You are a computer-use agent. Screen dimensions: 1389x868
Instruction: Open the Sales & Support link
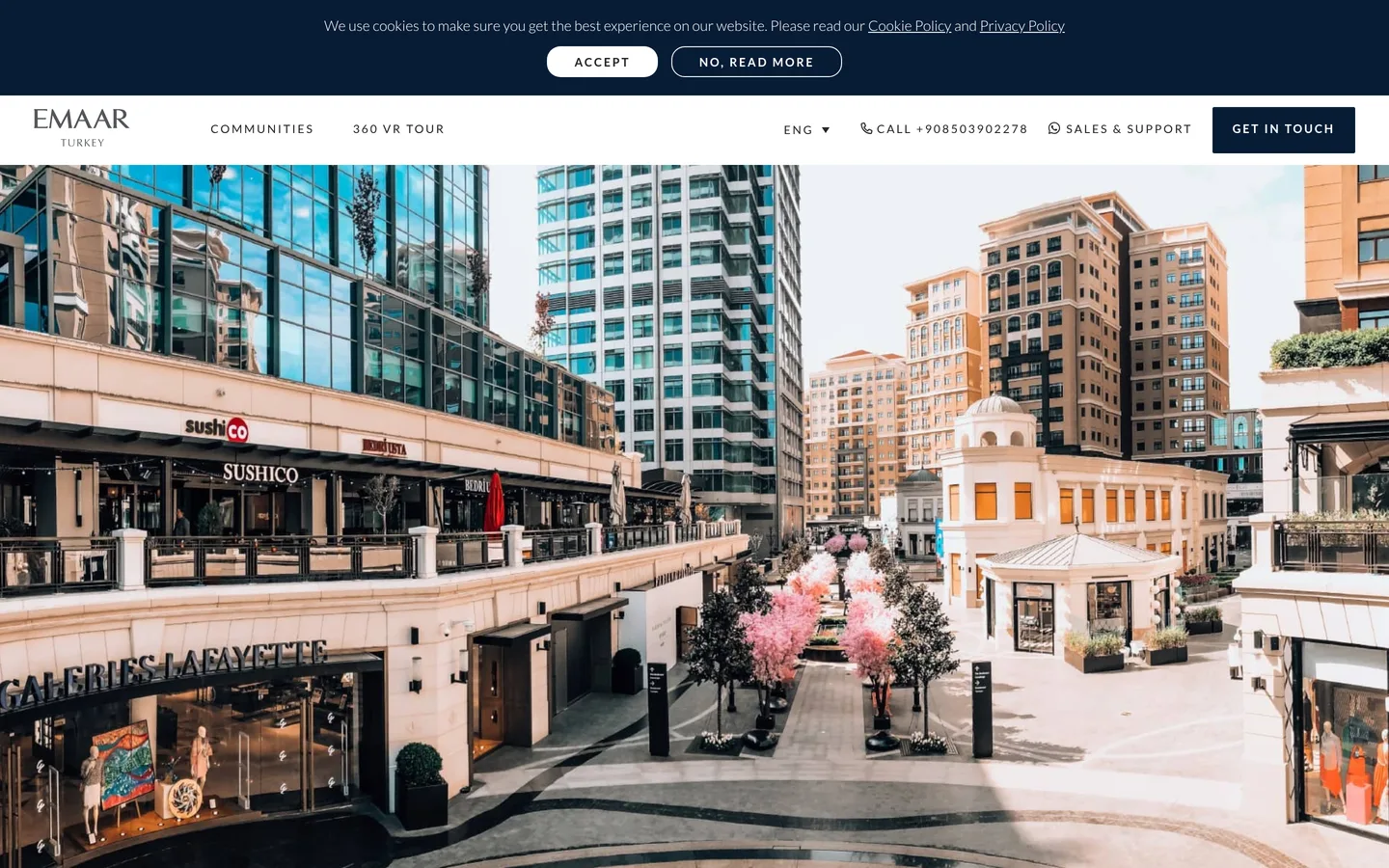tap(1129, 129)
